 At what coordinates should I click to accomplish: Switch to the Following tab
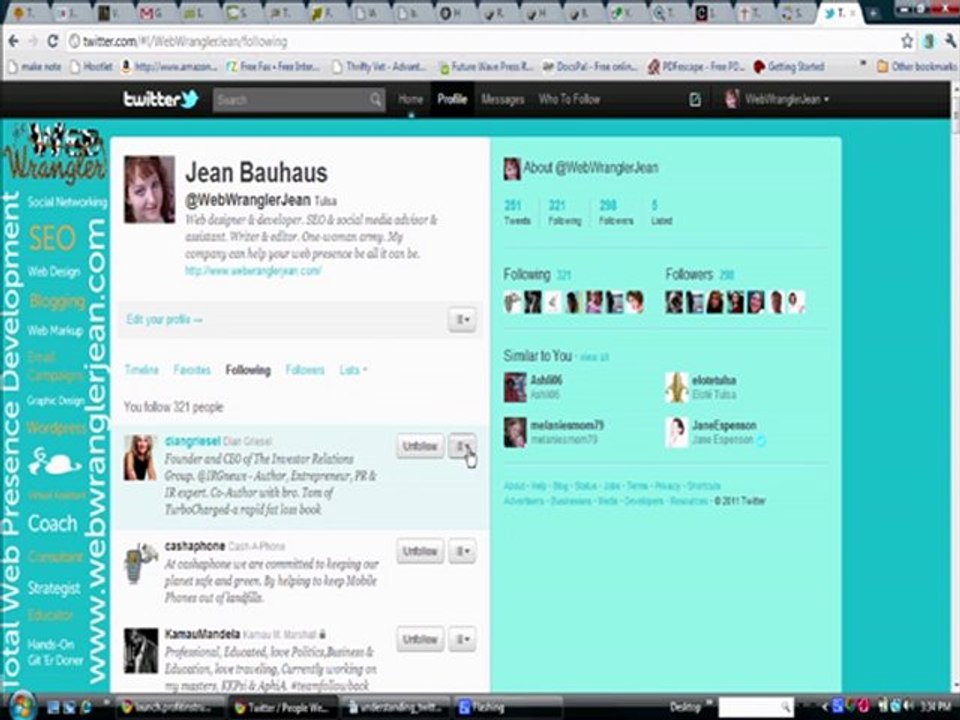(x=248, y=370)
